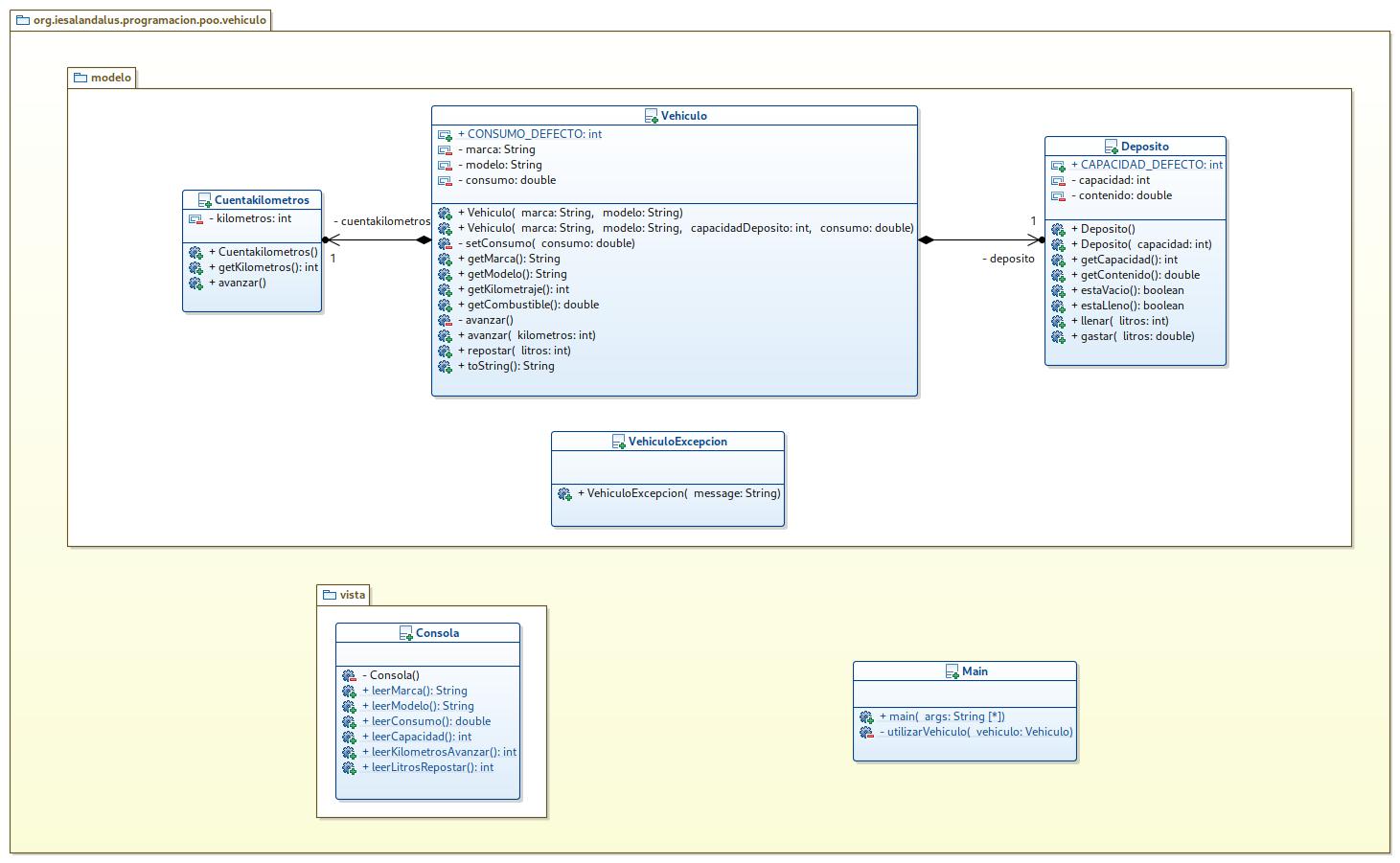Click the gear icon beside gastar method

click(x=1058, y=337)
